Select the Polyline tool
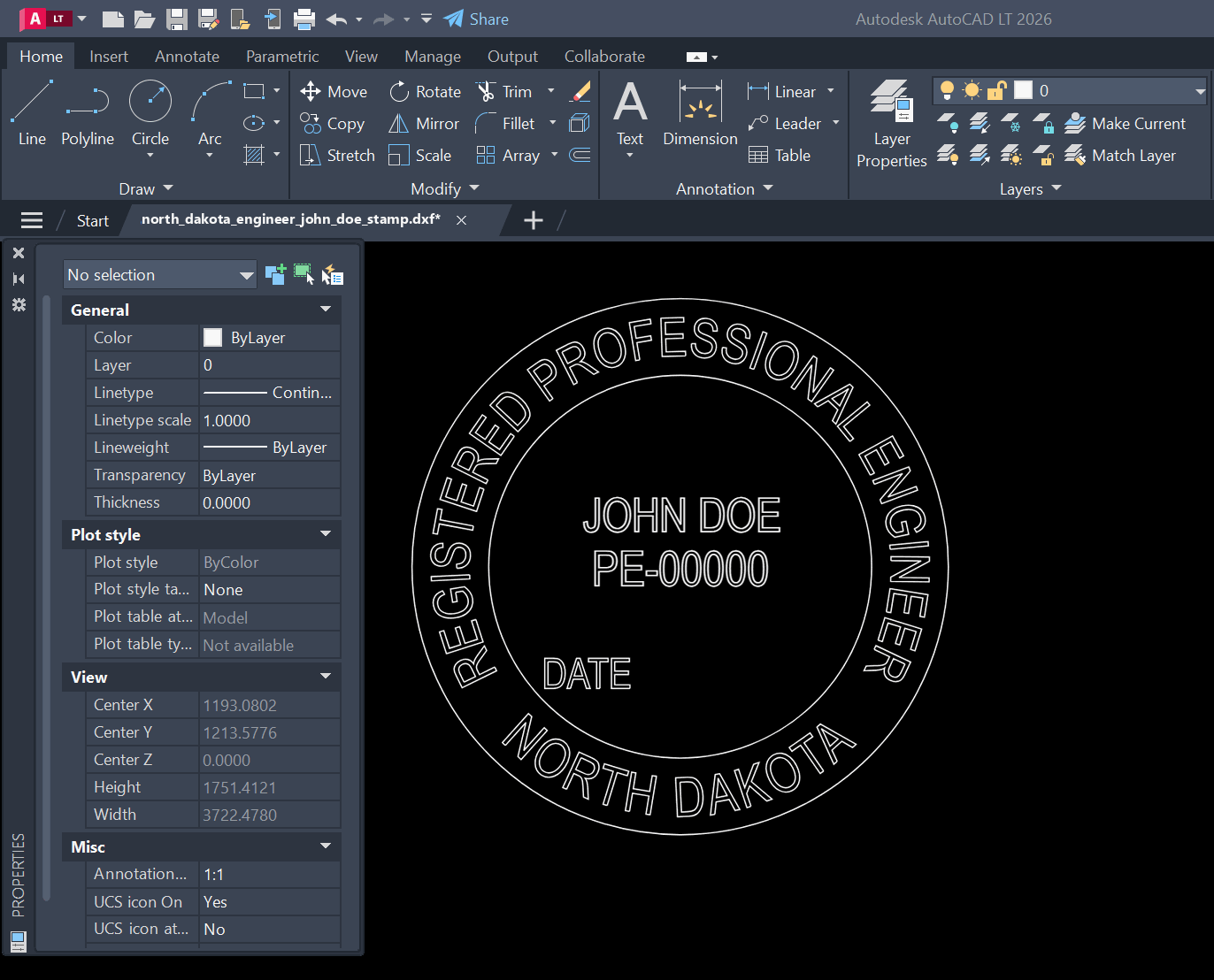The width and height of the screenshot is (1214, 980). click(x=88, y=113)
